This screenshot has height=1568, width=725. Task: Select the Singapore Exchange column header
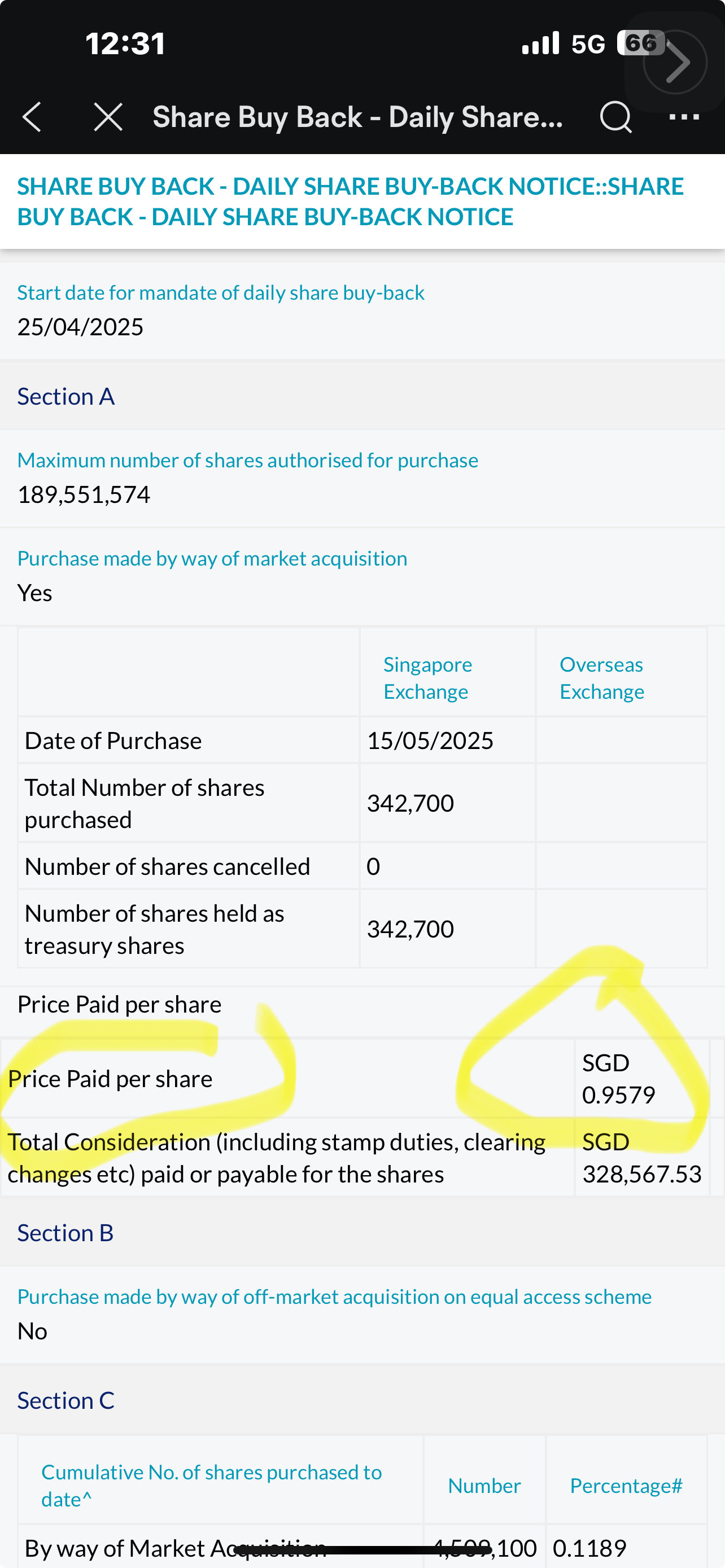pos(427,677)
